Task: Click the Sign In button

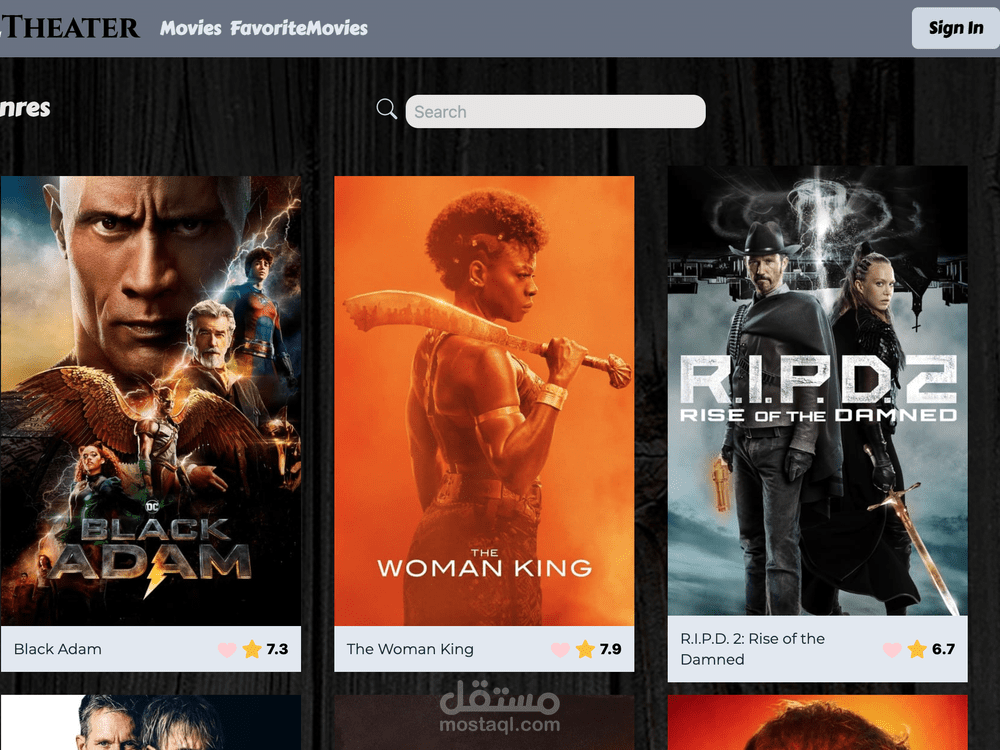Action: tap(955, 28)
